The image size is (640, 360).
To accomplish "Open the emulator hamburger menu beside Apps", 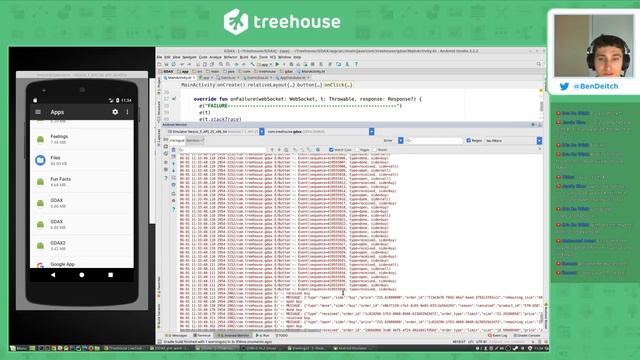I will point(38,112).
